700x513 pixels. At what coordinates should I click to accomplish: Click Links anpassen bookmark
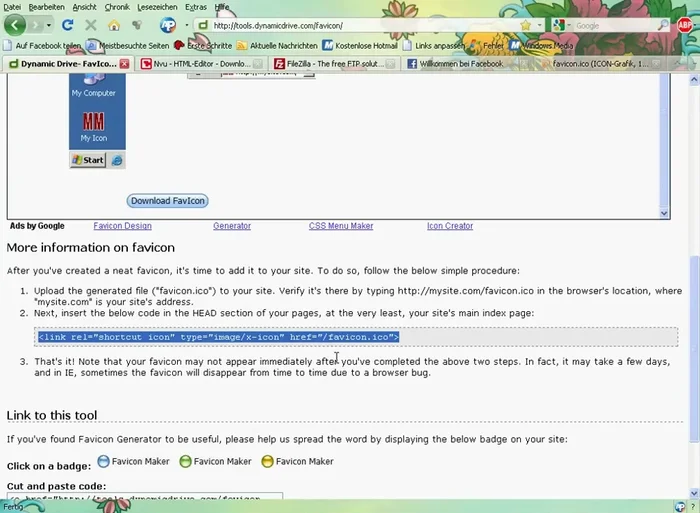click(x=434, y=46)
